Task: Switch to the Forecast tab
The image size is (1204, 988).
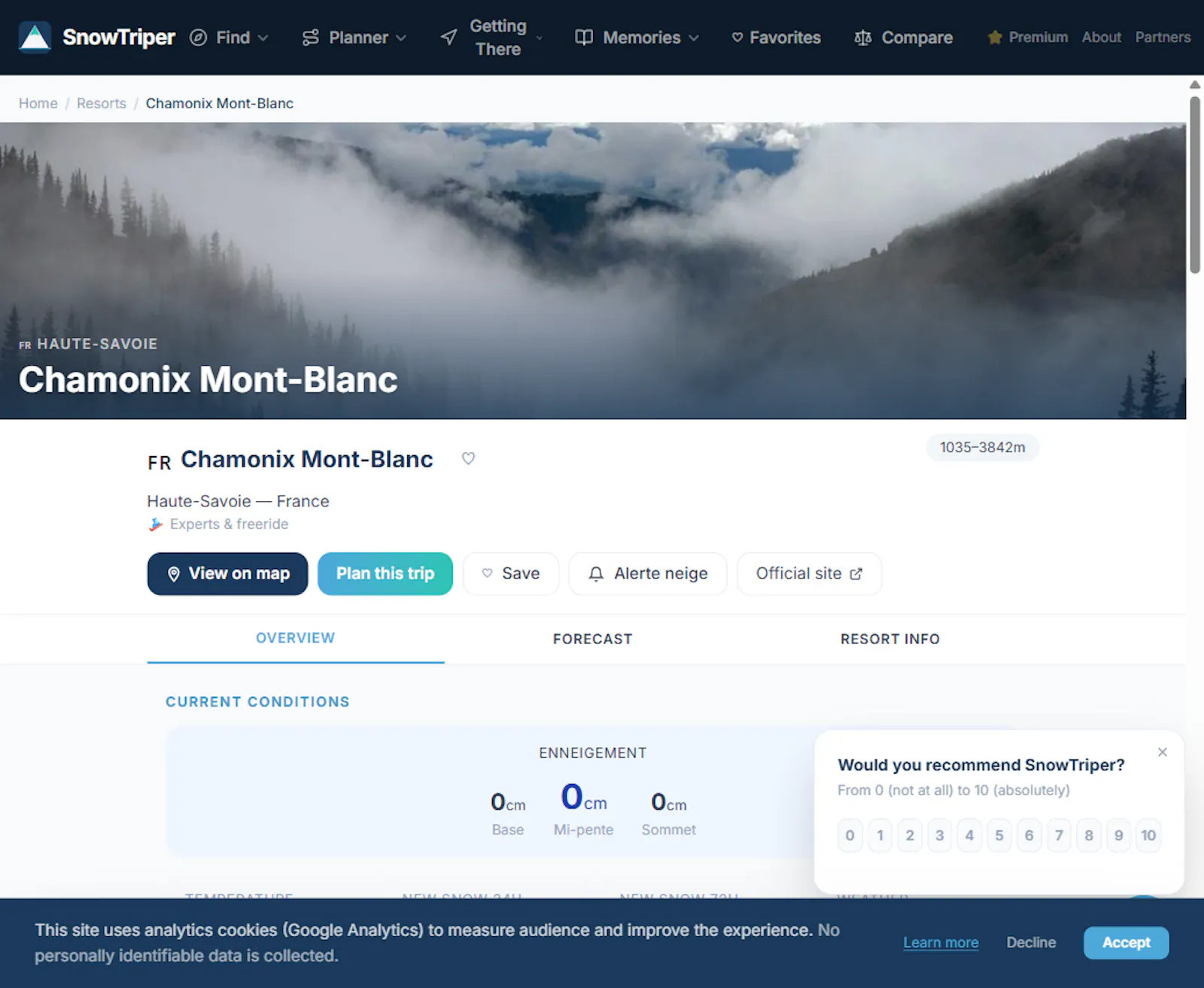Action: 593,639
